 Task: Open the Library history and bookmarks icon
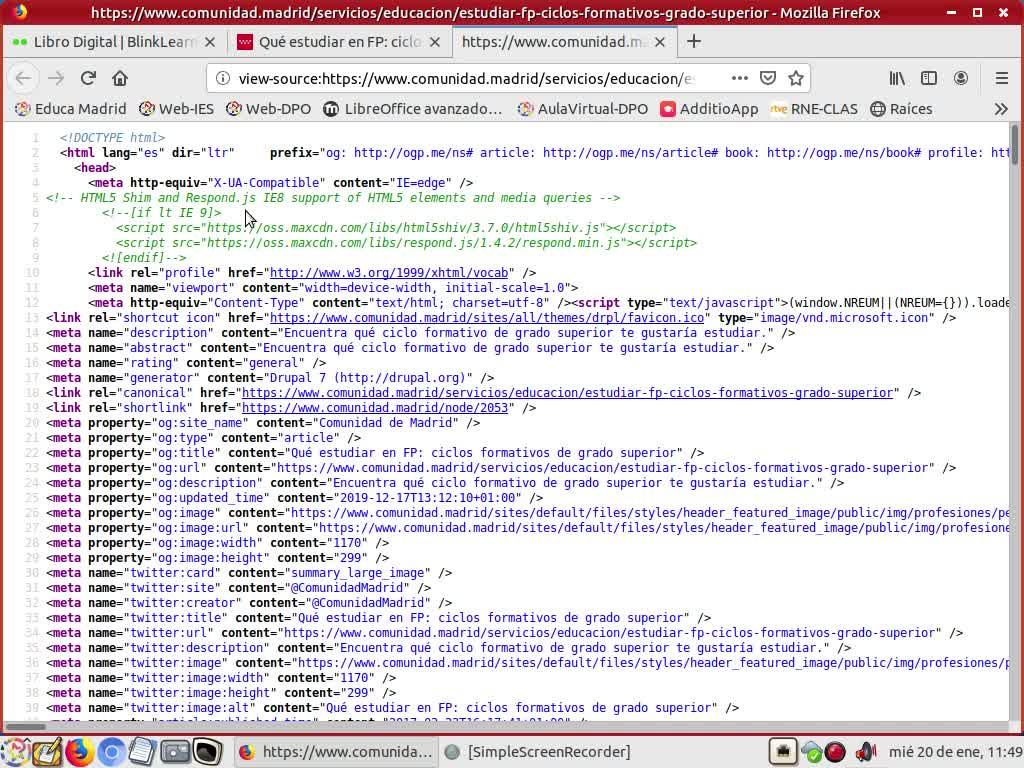pyautogui.click(x=897, y=78)
